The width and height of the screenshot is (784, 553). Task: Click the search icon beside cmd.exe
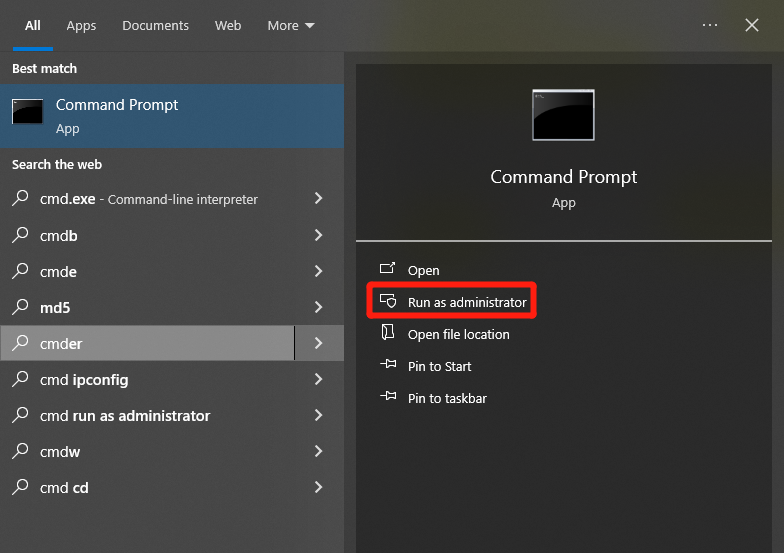[x=20, y=198]
